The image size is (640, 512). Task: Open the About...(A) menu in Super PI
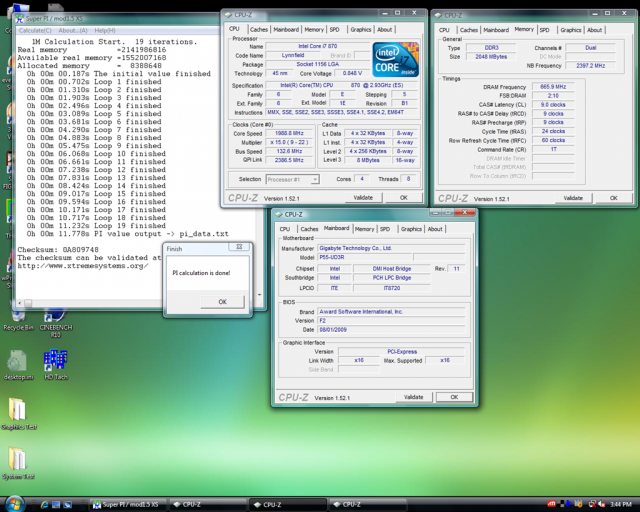[x=73, y=31]
